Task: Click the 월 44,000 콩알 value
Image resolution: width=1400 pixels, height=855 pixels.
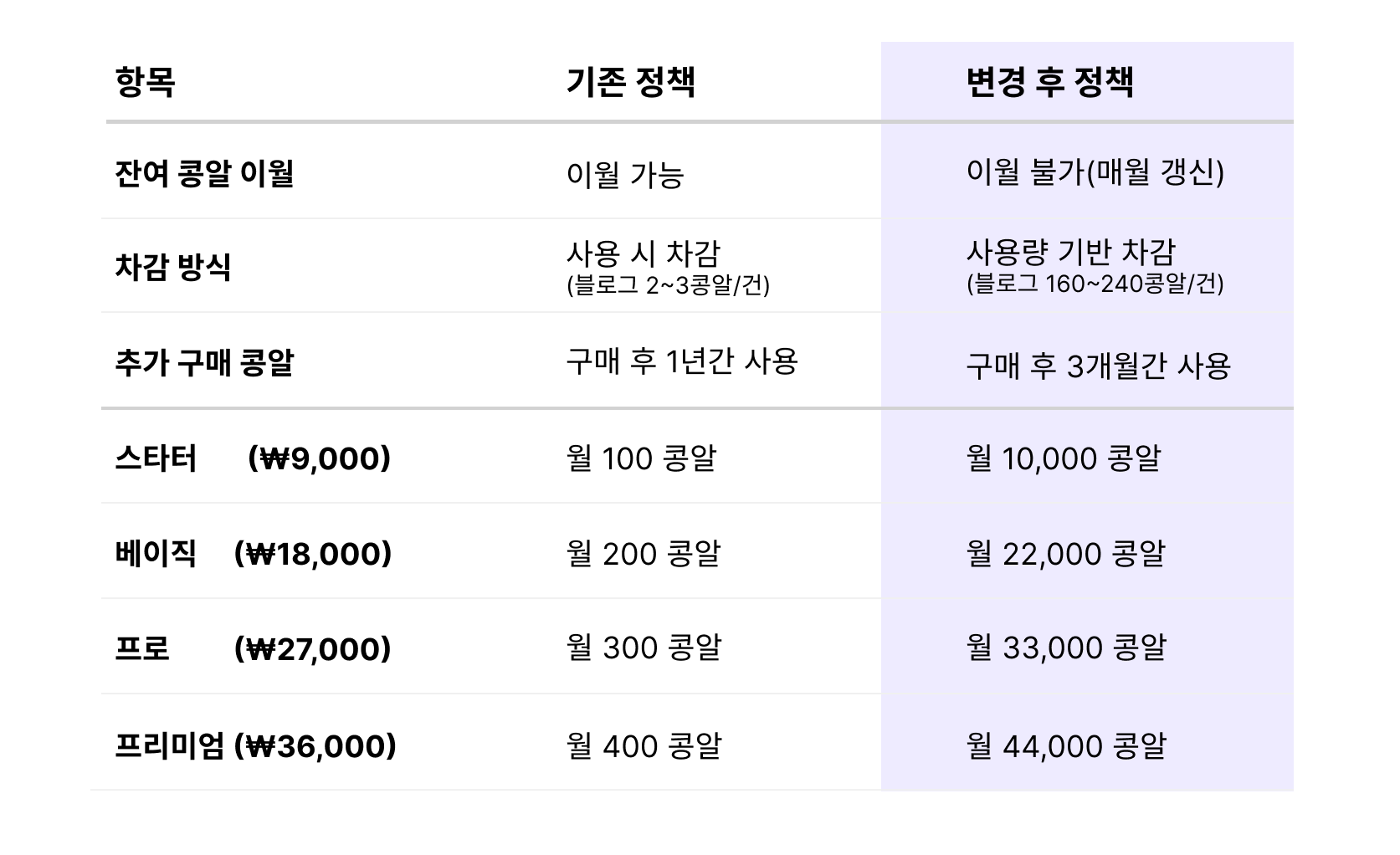Action: [x=1066, y=746]
